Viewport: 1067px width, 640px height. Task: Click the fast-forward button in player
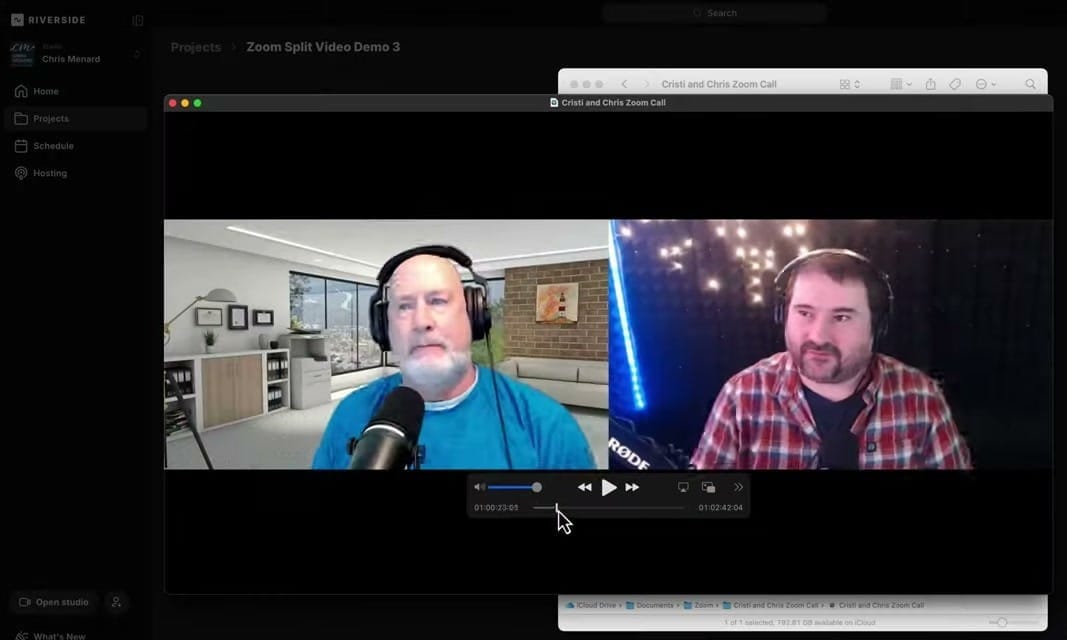pos(632,487)
